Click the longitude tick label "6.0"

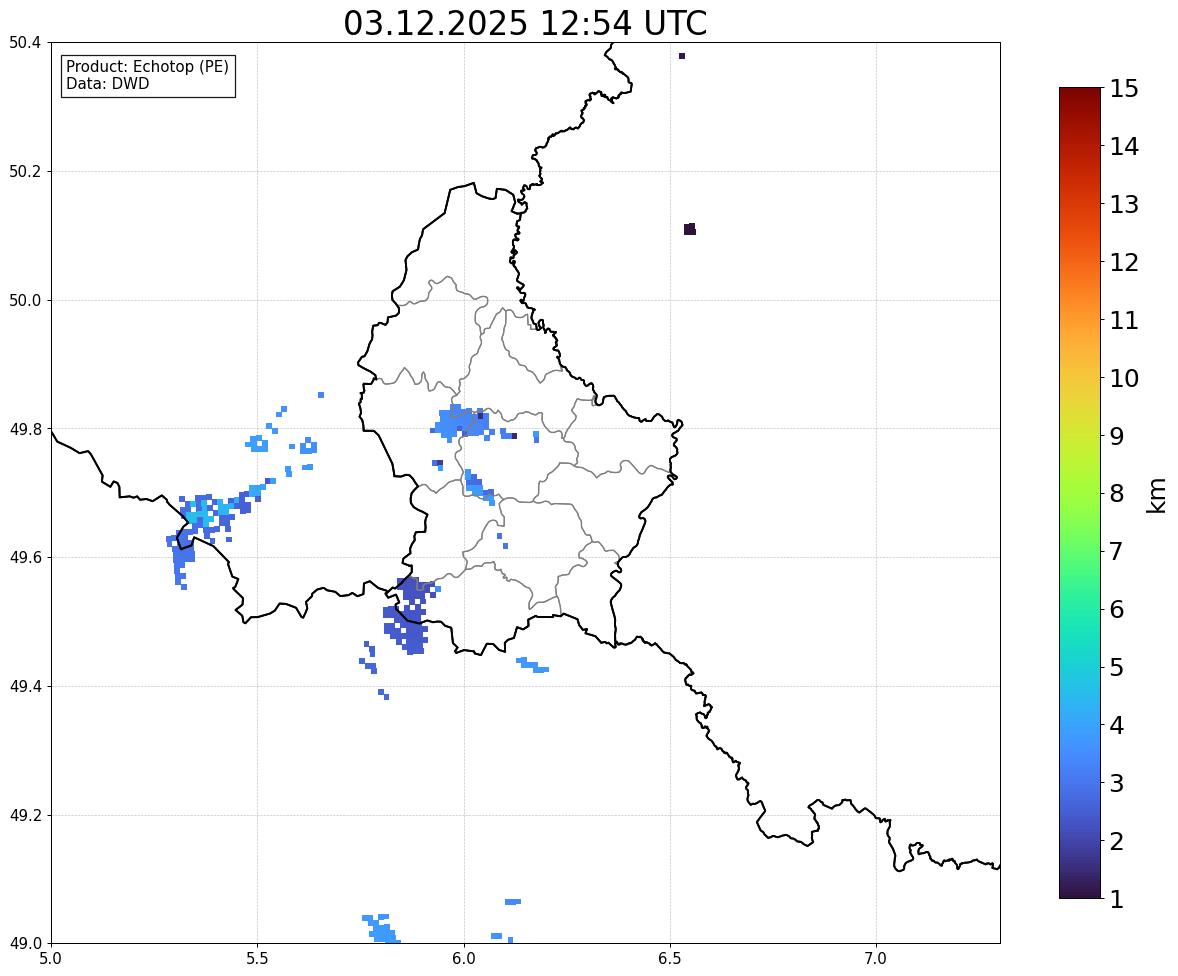tap(464, 959)
